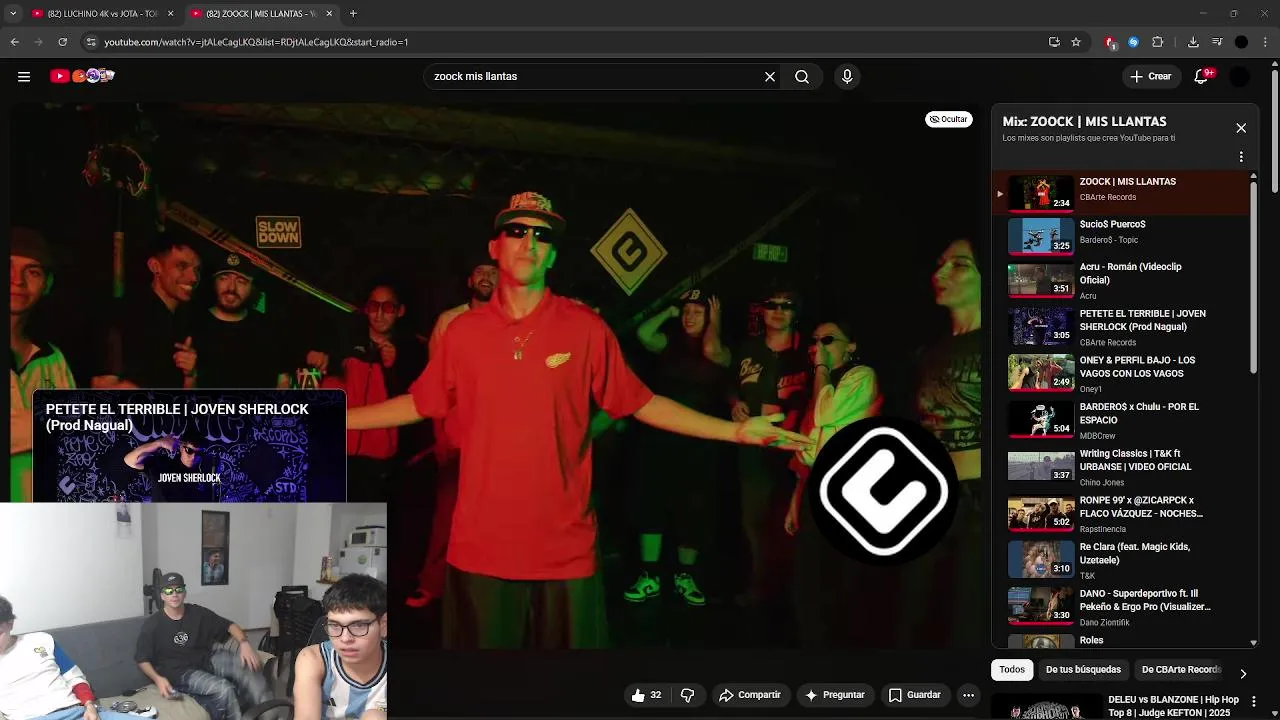Close the Mix playlist panel

pos(1241,128)
